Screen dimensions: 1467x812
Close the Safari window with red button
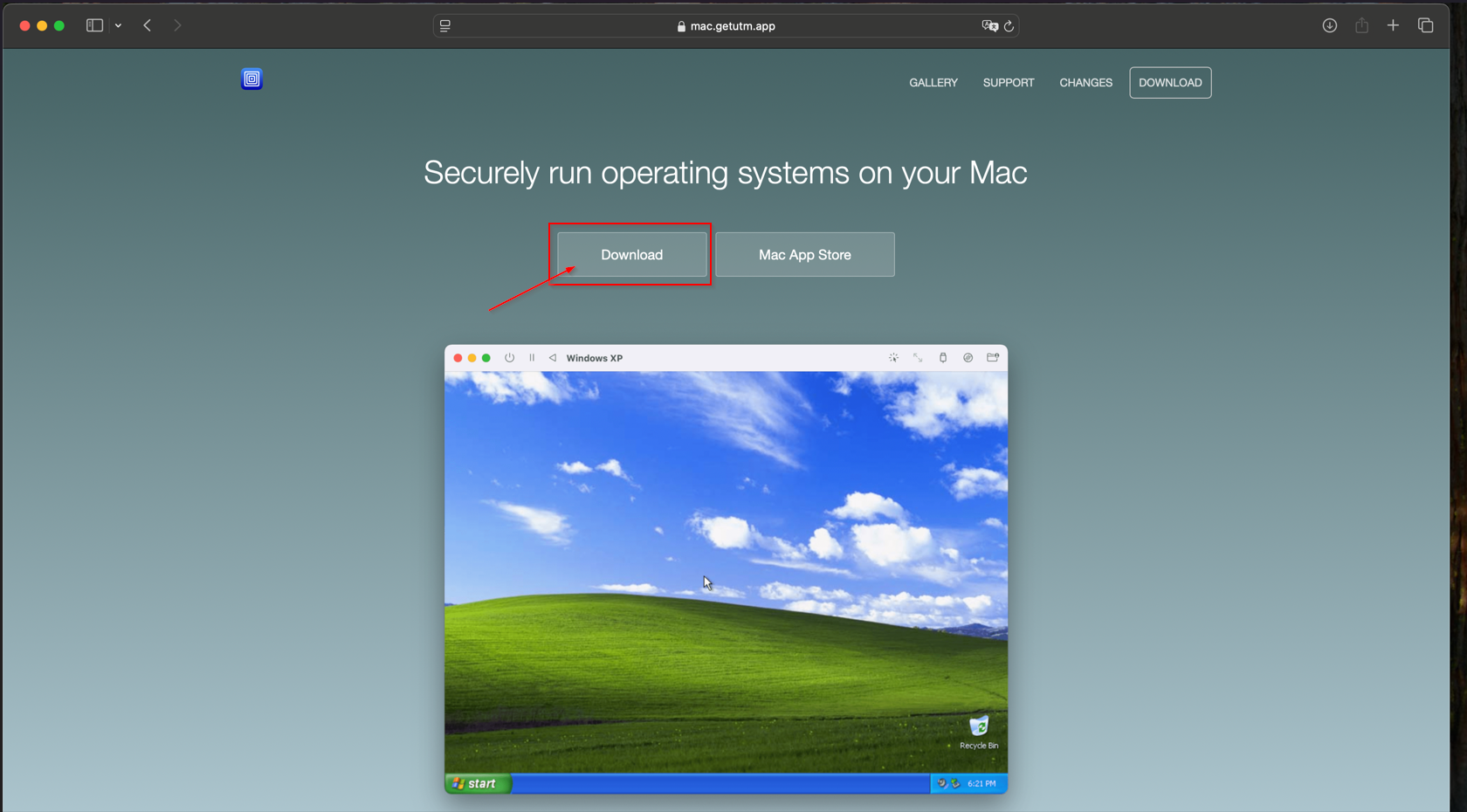(24, 25)
